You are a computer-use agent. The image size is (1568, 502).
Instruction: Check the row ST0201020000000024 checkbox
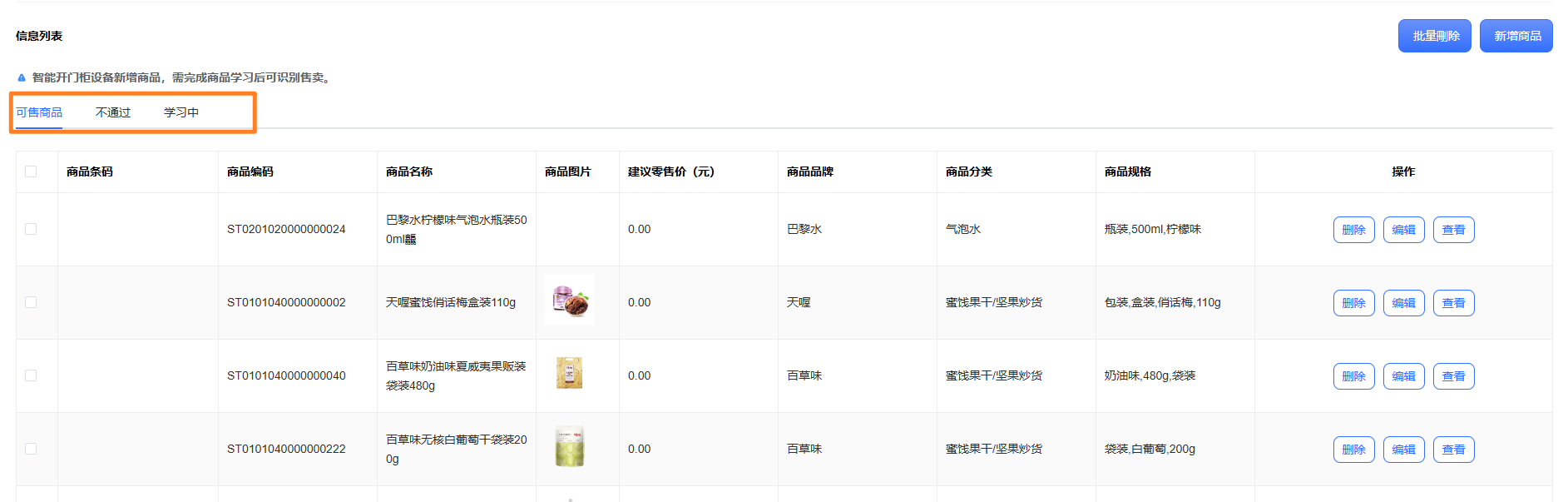[31, 229]
